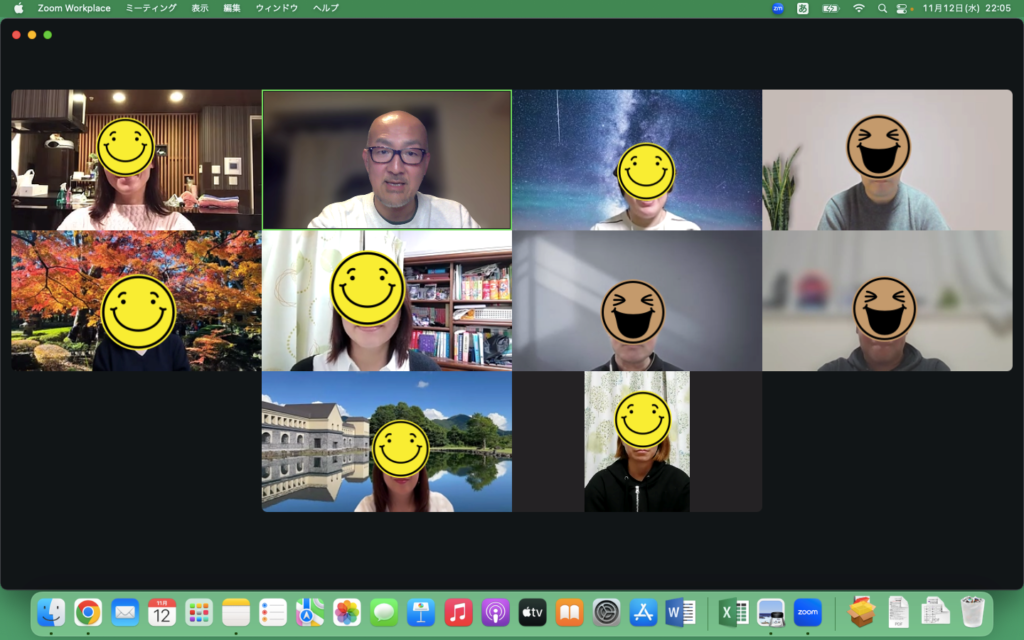Click the Spotlight search magnifier icon
The height and width of the screenshot is (640, 1024).
tap(882, 8)
